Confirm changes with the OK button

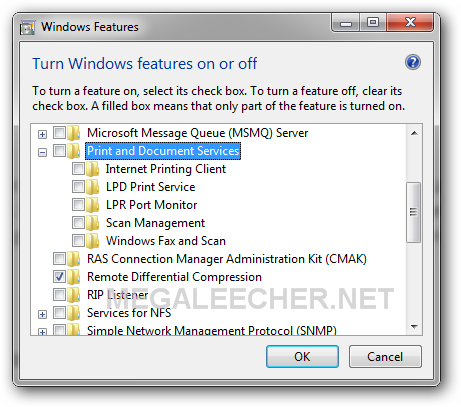pos(302,357)
